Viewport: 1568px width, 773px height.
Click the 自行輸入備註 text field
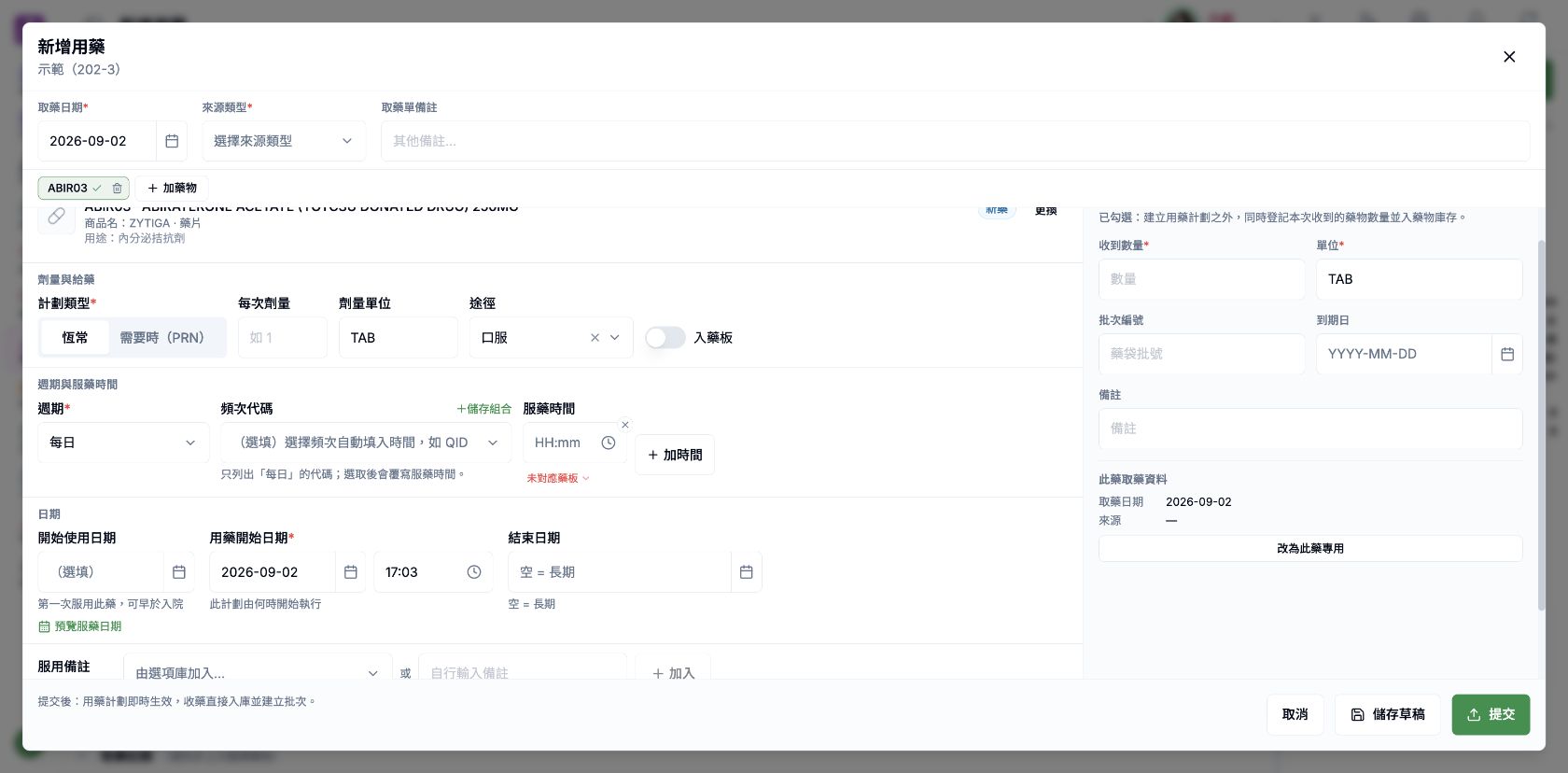(x=523, y=672)
